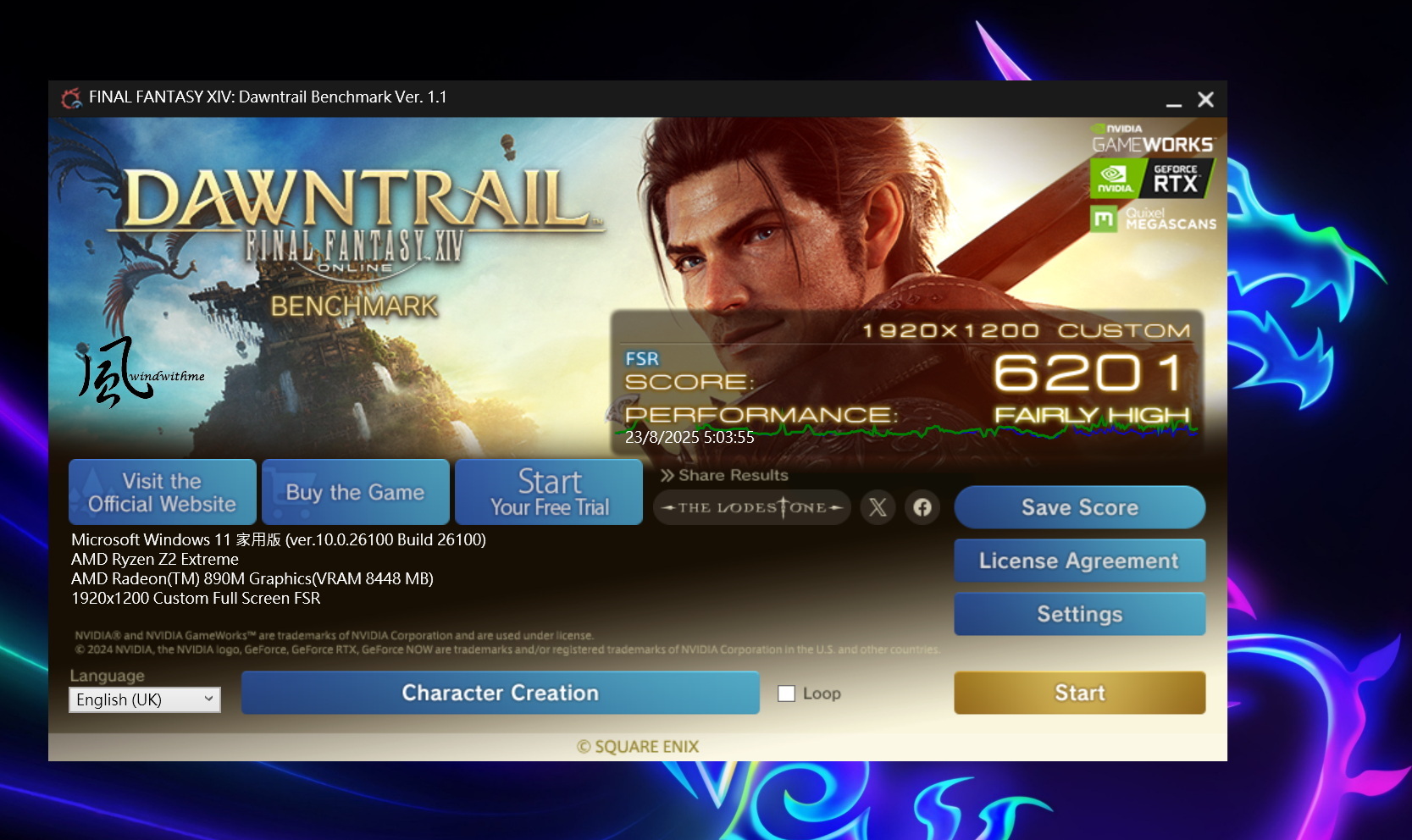Click the Quixel Megascans logo

pos(1153,219)
